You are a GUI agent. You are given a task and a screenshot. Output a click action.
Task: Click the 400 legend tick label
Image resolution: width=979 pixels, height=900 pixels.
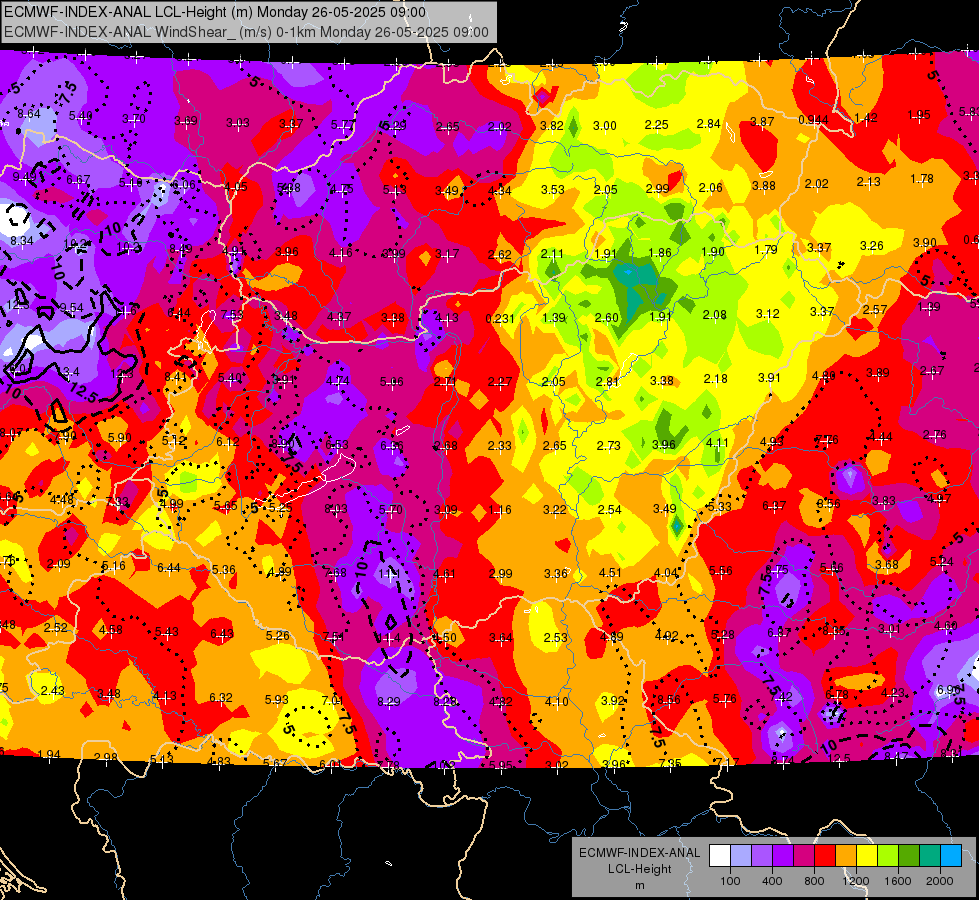(x=772, y=881)
